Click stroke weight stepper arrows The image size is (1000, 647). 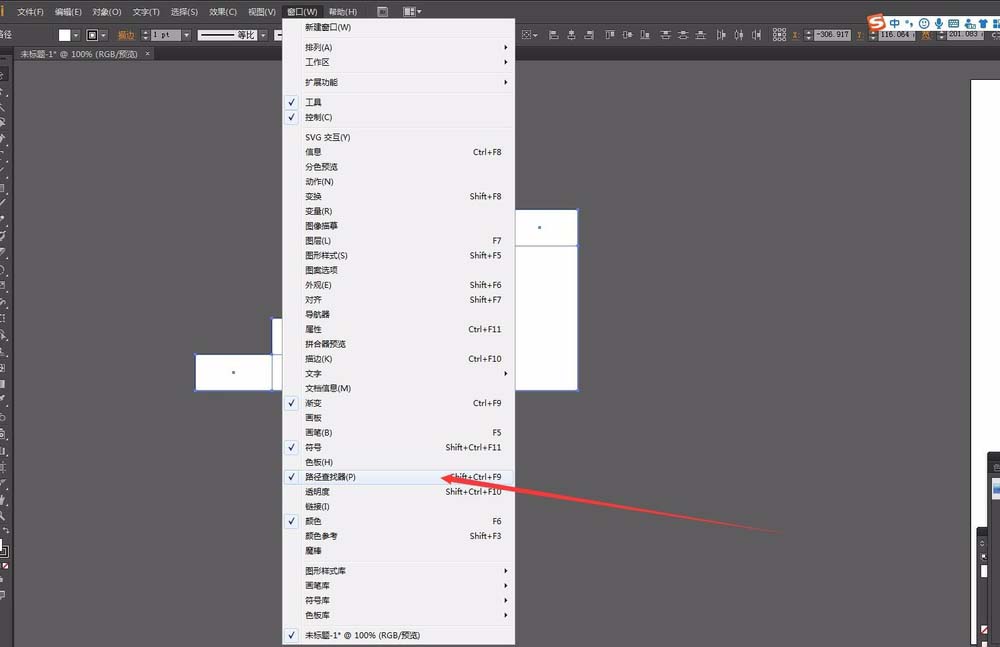145,35
